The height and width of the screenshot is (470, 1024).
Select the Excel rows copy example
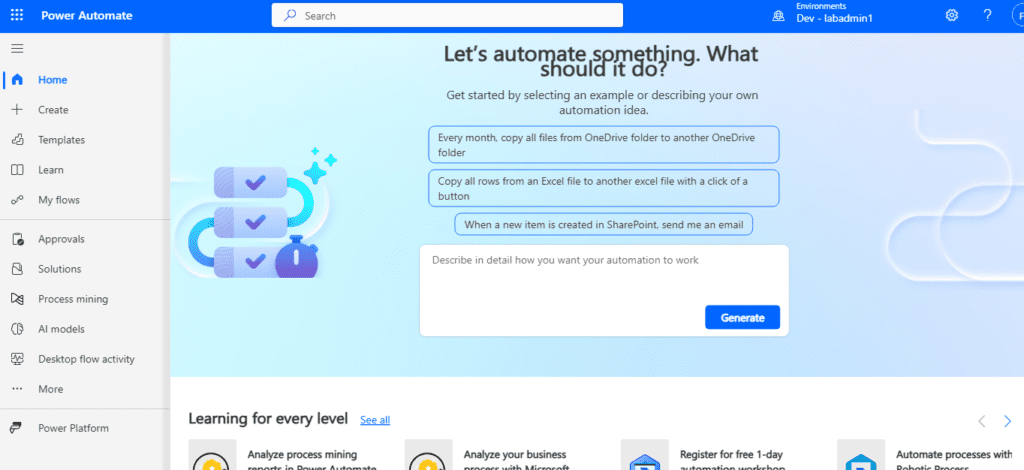[x=604, y=188]
